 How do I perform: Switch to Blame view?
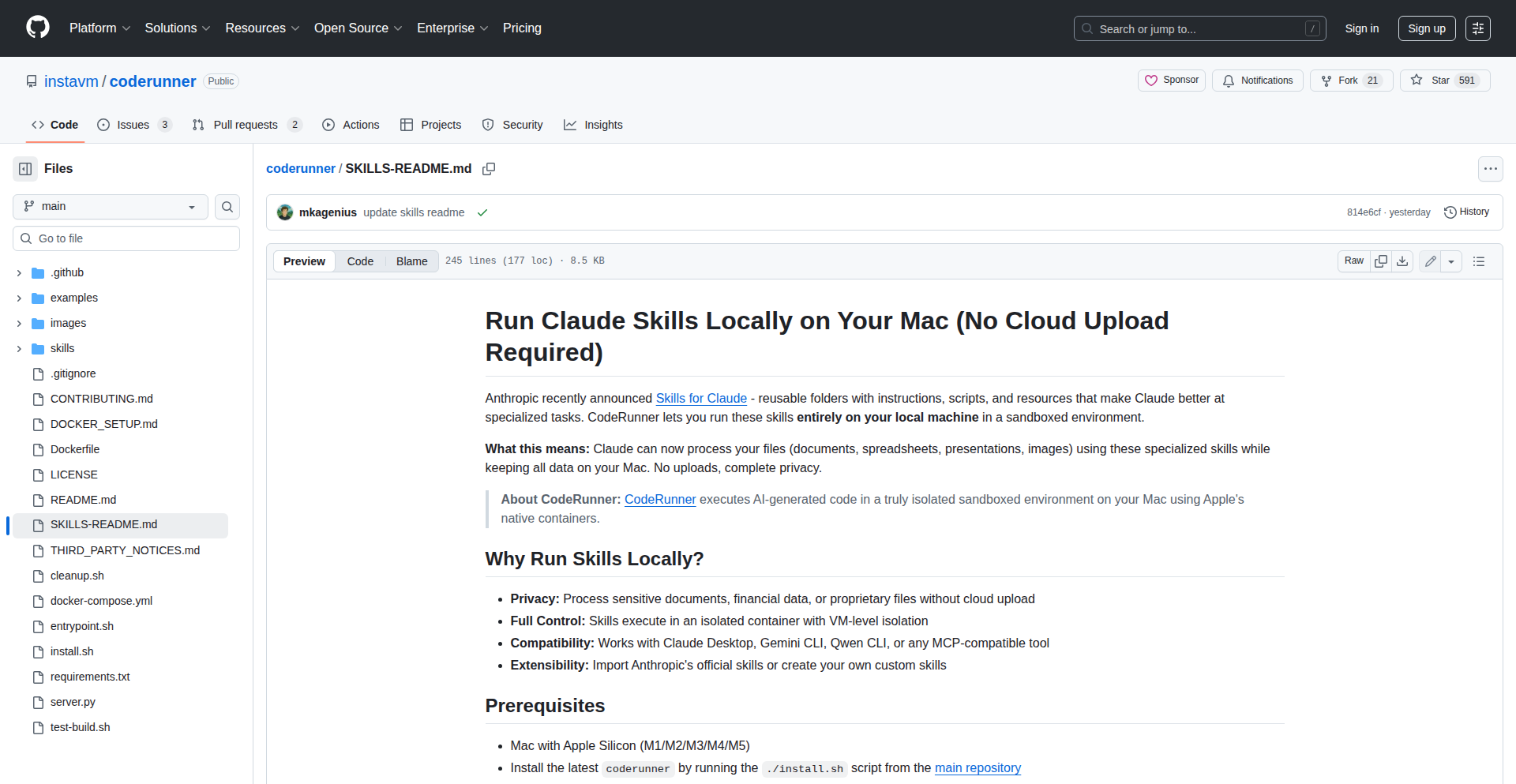click(411, 261)
